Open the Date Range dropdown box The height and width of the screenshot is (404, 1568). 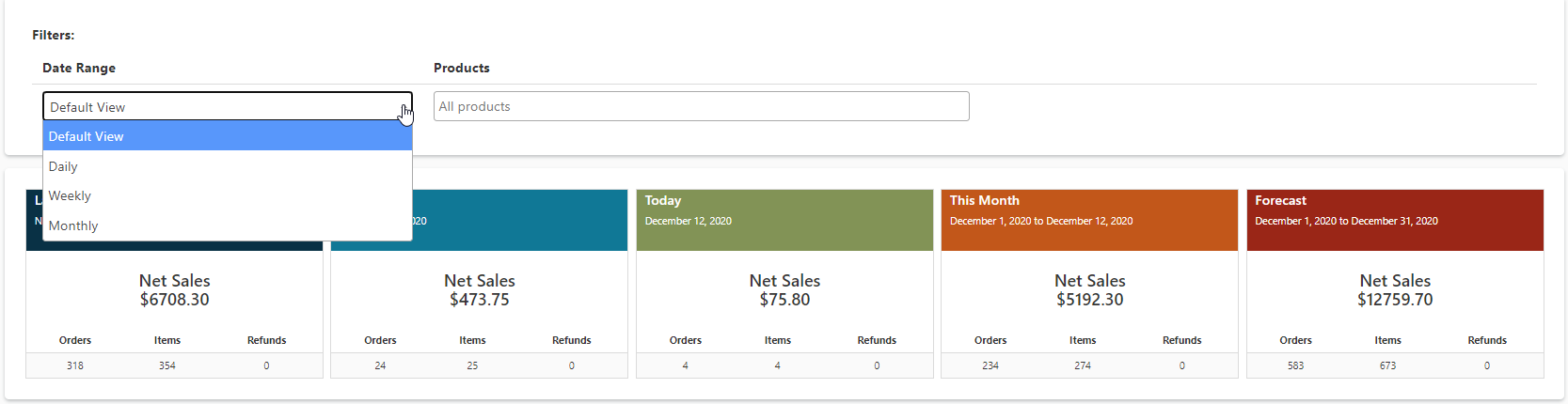click(227, 106)
